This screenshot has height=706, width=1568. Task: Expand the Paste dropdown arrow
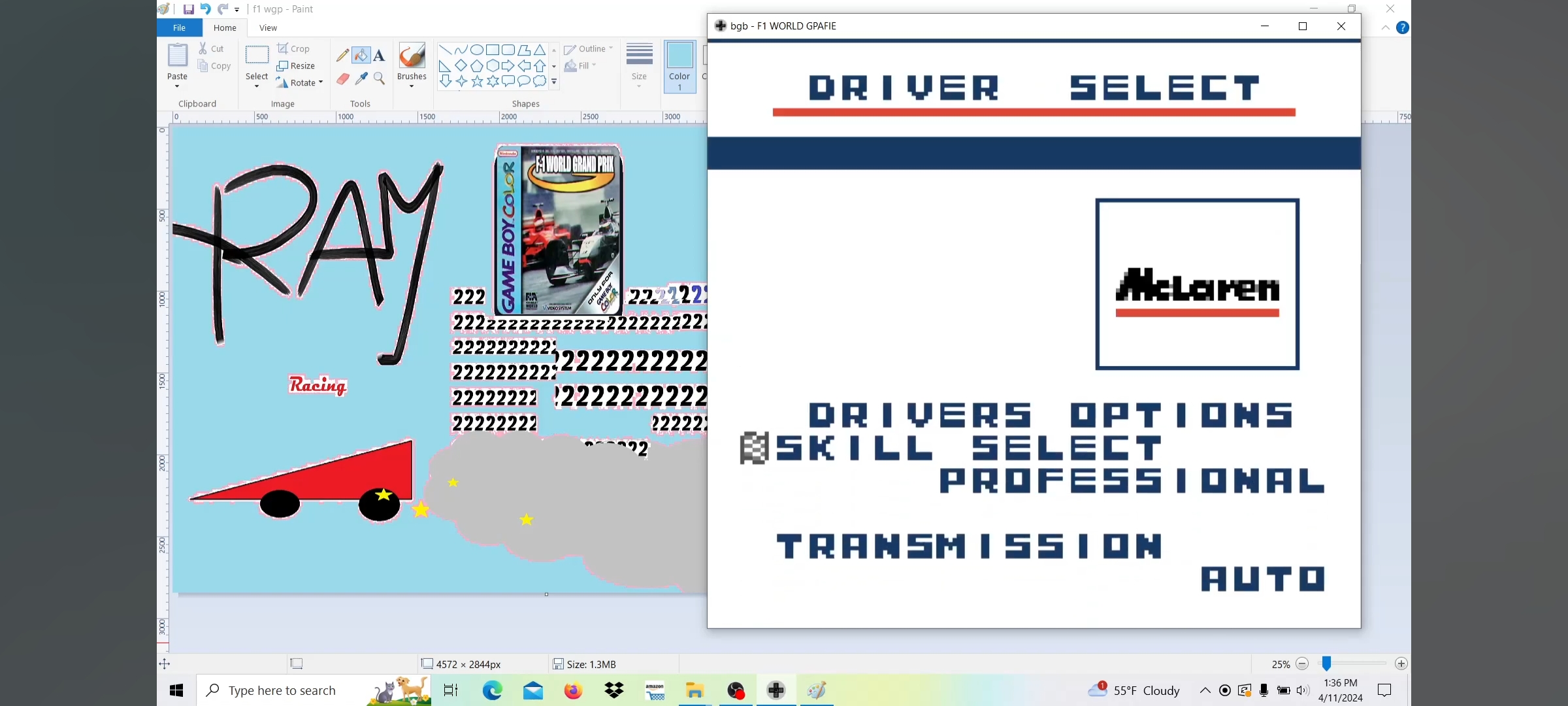[177, 86]
